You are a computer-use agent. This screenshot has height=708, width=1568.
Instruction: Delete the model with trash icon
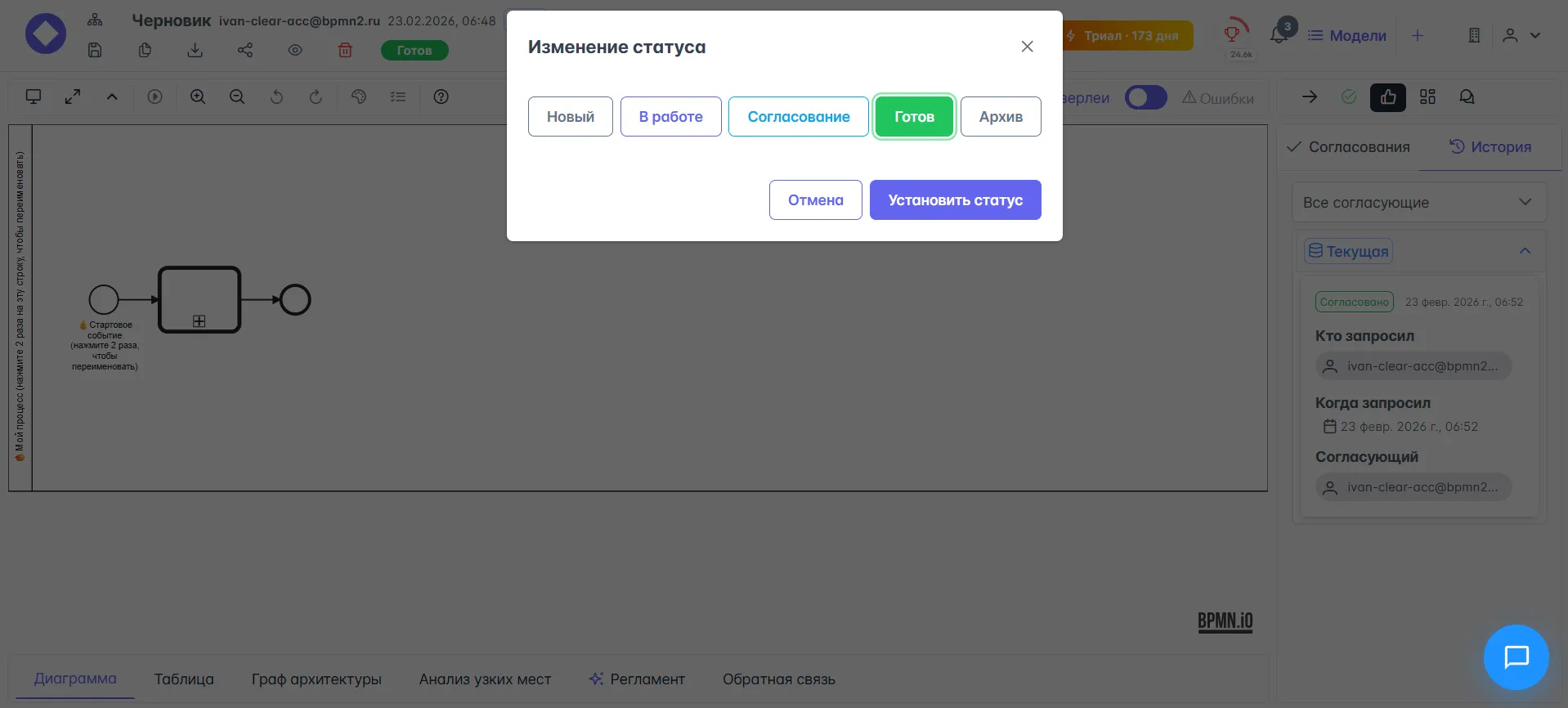coord(345,51)
